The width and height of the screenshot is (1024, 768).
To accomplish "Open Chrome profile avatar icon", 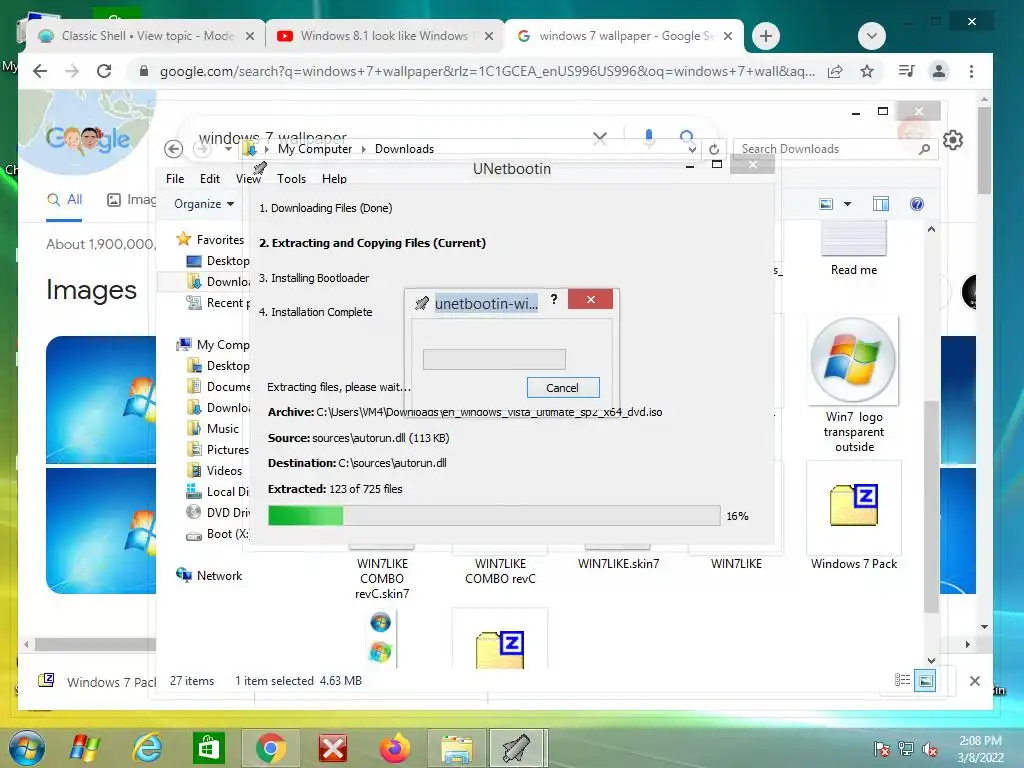I will (x=938, y=71).
